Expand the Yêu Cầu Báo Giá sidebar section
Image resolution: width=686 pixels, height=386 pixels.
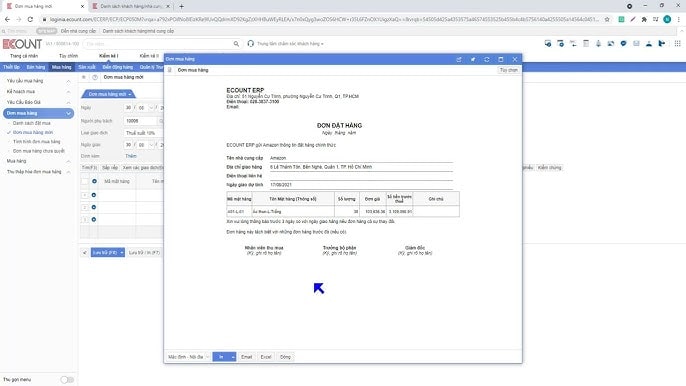pyautogui.click(x=68, y=102)
